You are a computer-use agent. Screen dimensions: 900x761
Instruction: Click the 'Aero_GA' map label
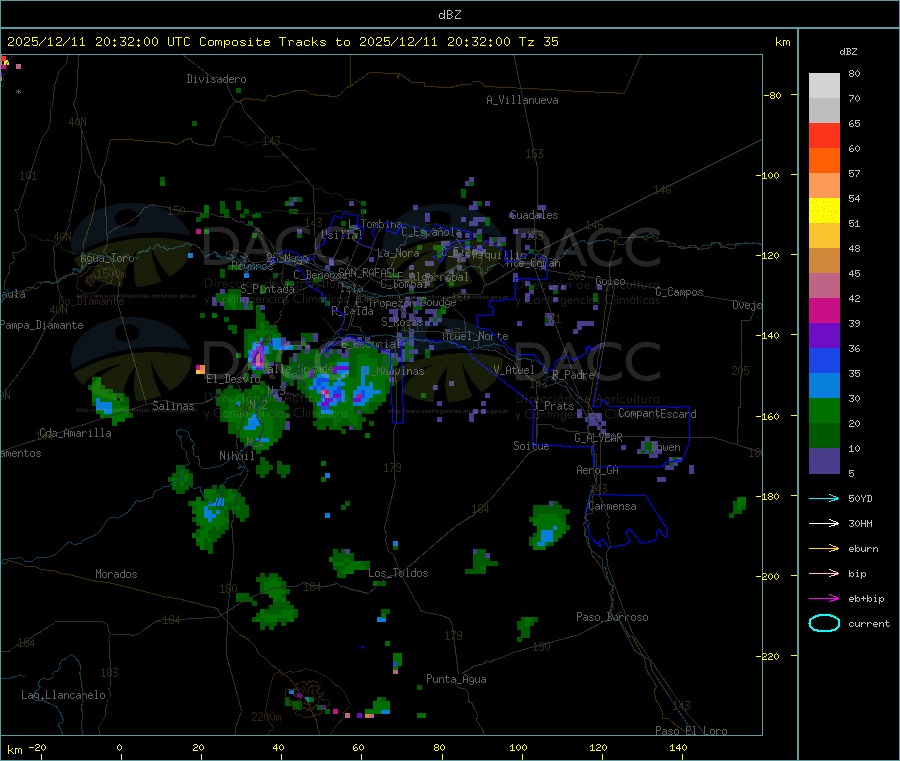pos(598,470)
